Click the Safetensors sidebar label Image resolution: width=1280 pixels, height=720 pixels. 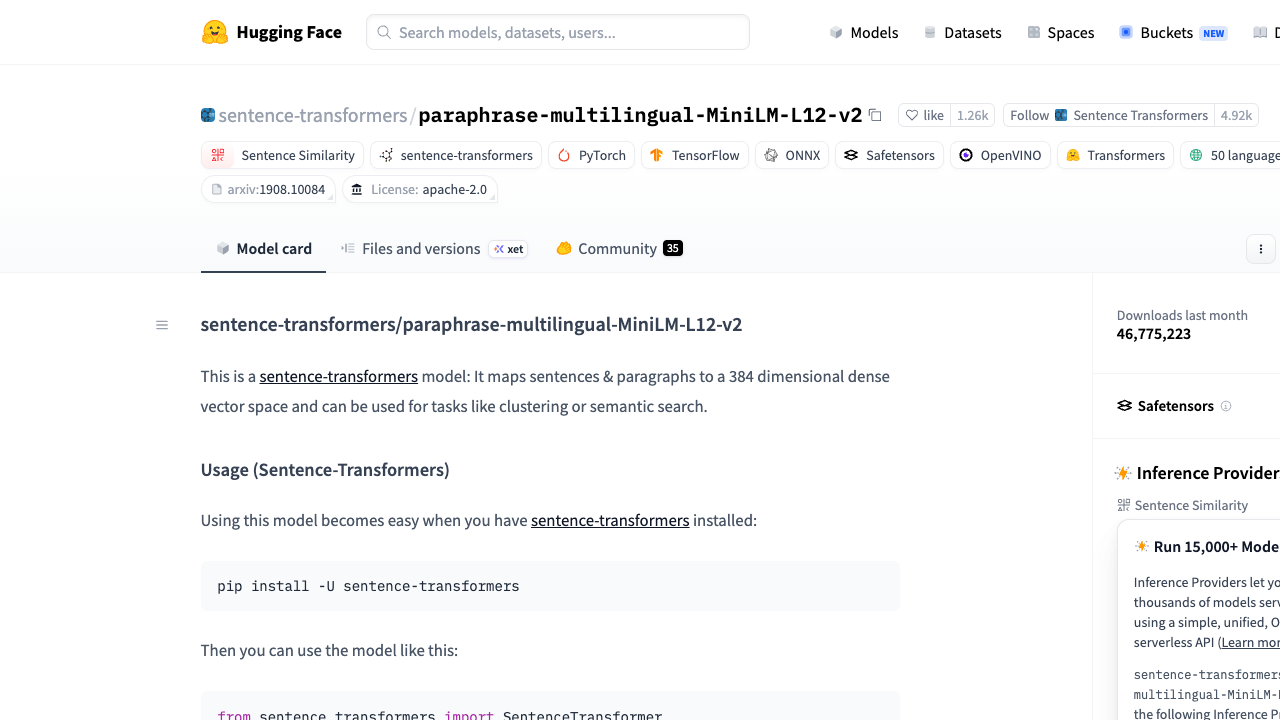tap(1175, 406)
